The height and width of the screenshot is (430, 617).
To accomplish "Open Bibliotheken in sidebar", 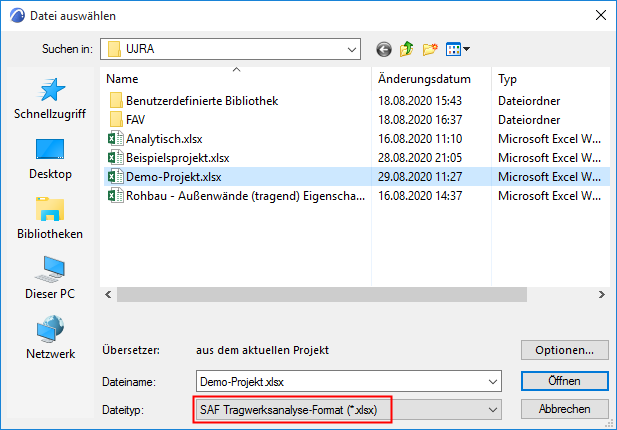I will point(50,218).
